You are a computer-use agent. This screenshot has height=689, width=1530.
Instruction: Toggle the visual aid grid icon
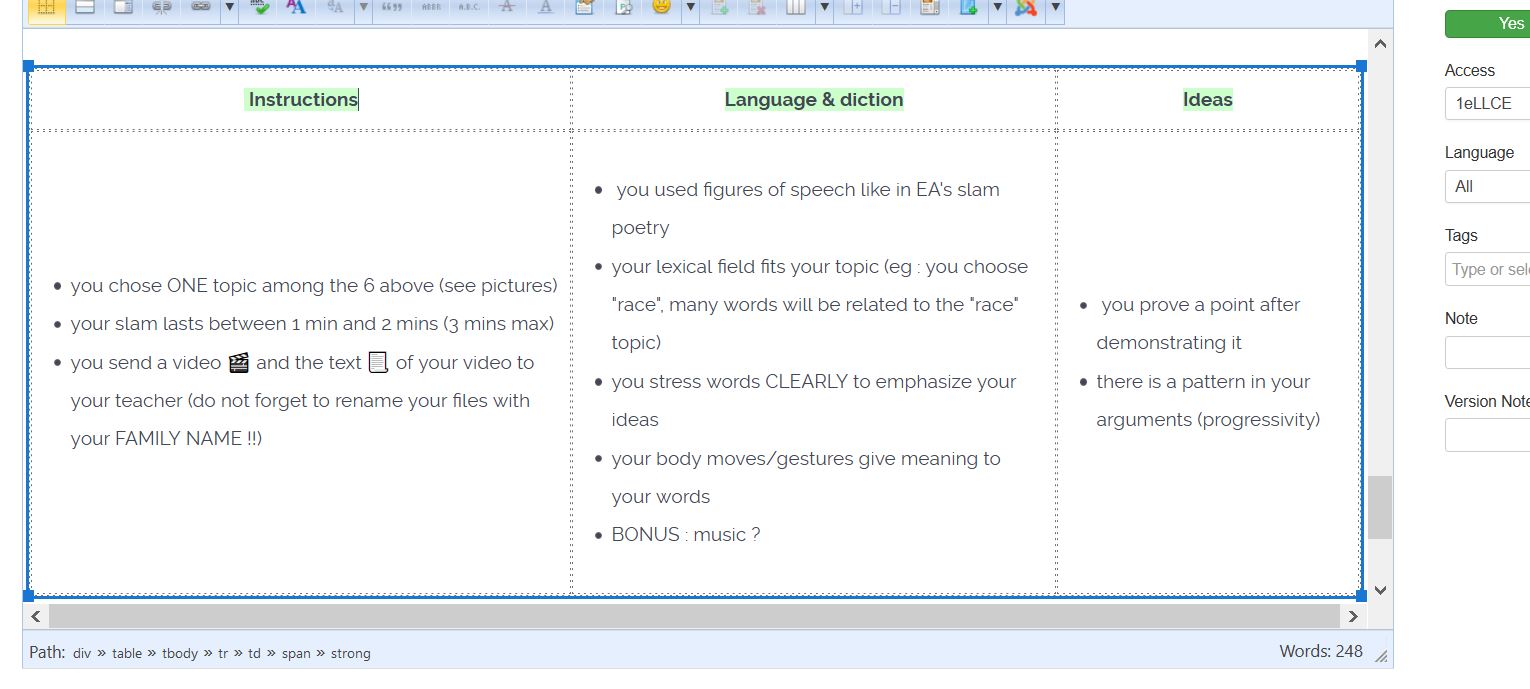46,8
